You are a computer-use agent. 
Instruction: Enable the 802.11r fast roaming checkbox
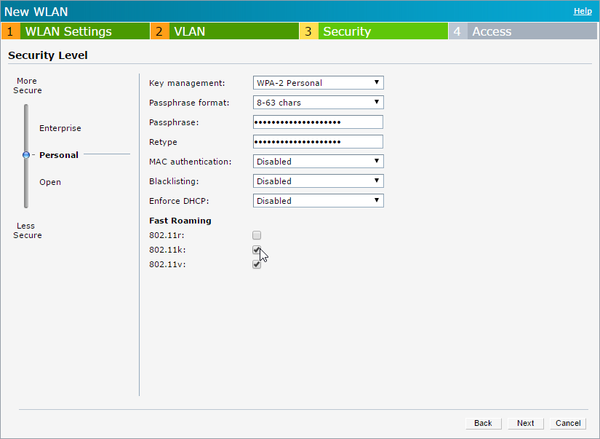tap(256, 235)
